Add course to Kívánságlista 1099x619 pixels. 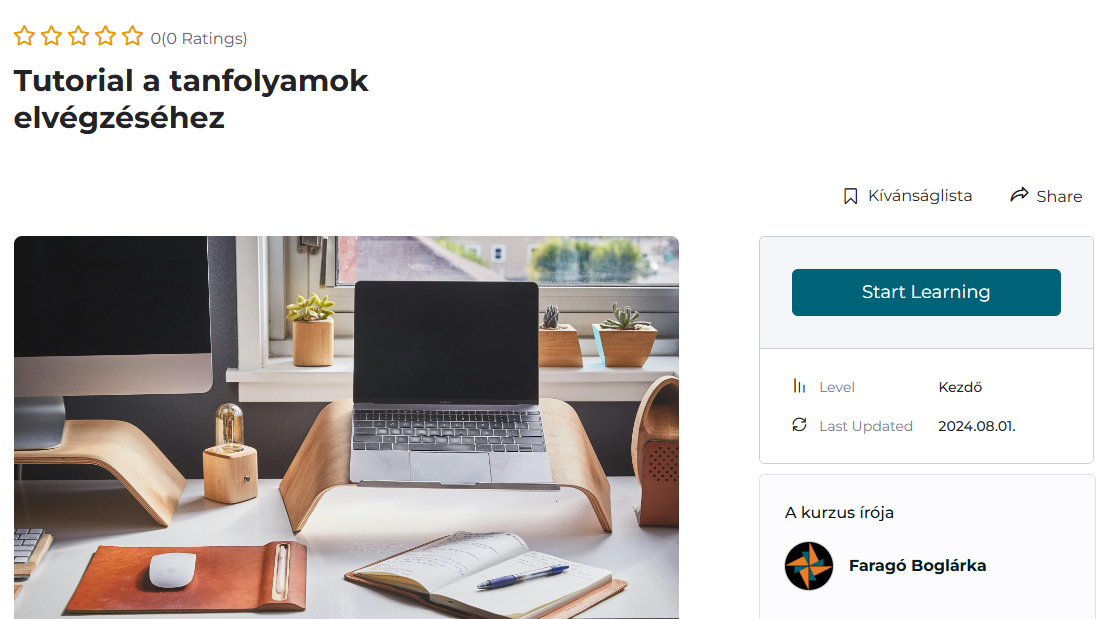pos(920,196)
